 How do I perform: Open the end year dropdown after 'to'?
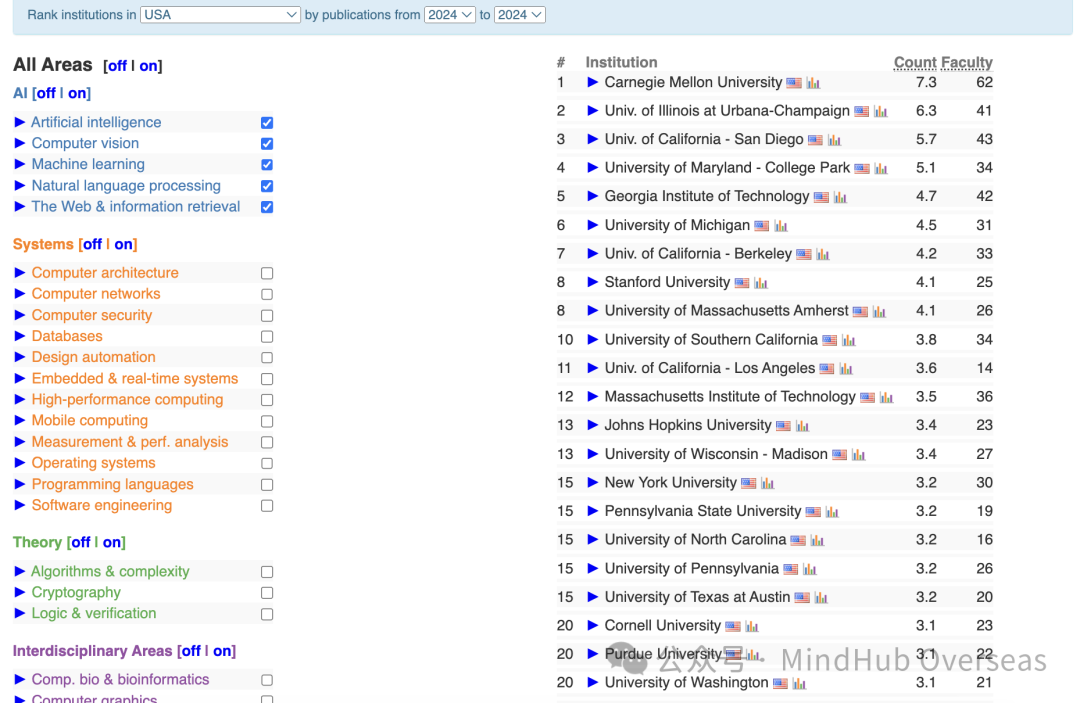tap(520, 14)
